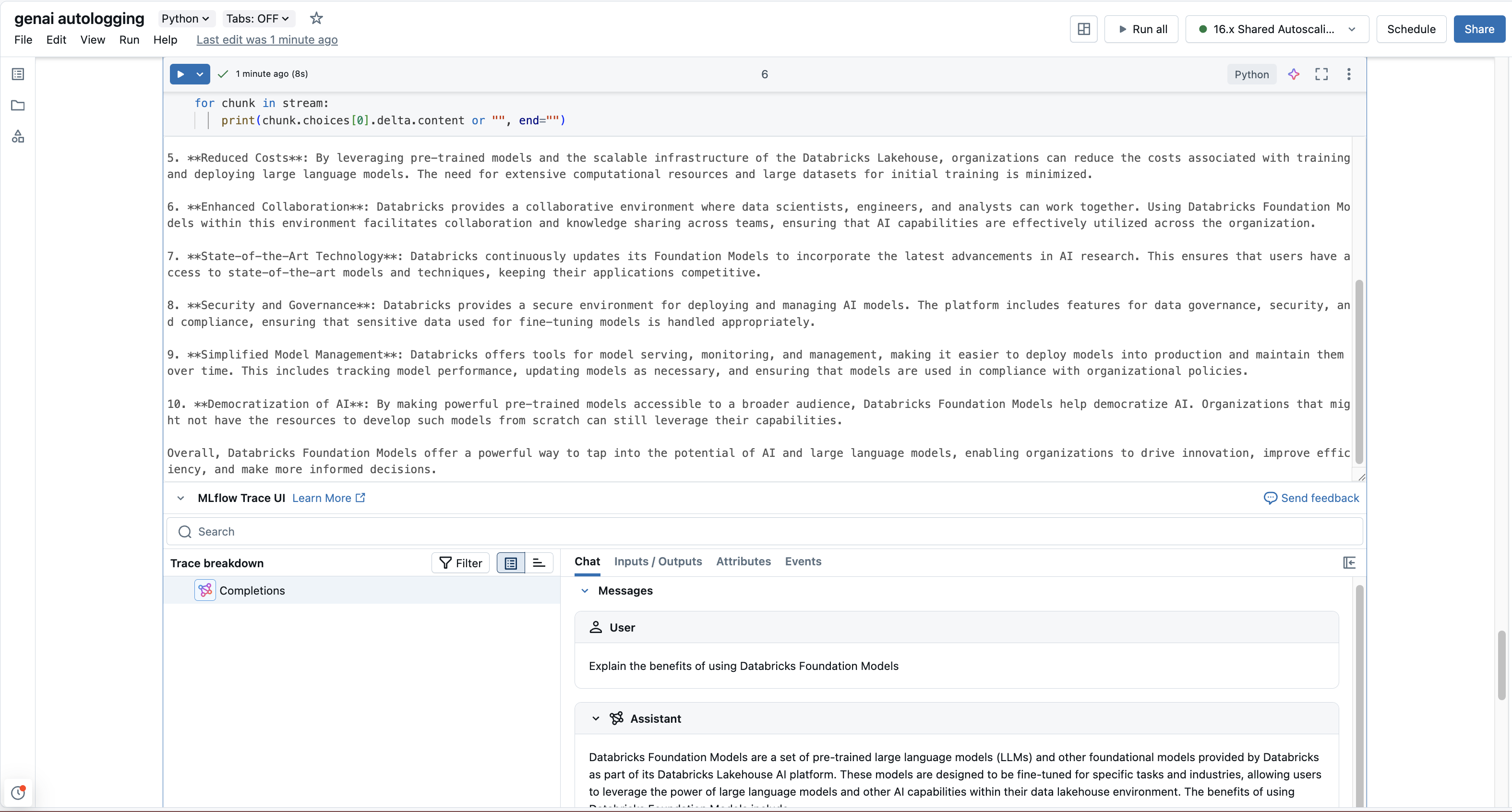This screenshot has width=1512, height=812.
Task: Click the star icon to favorite notebook
Action: click(x=316, y=18)
